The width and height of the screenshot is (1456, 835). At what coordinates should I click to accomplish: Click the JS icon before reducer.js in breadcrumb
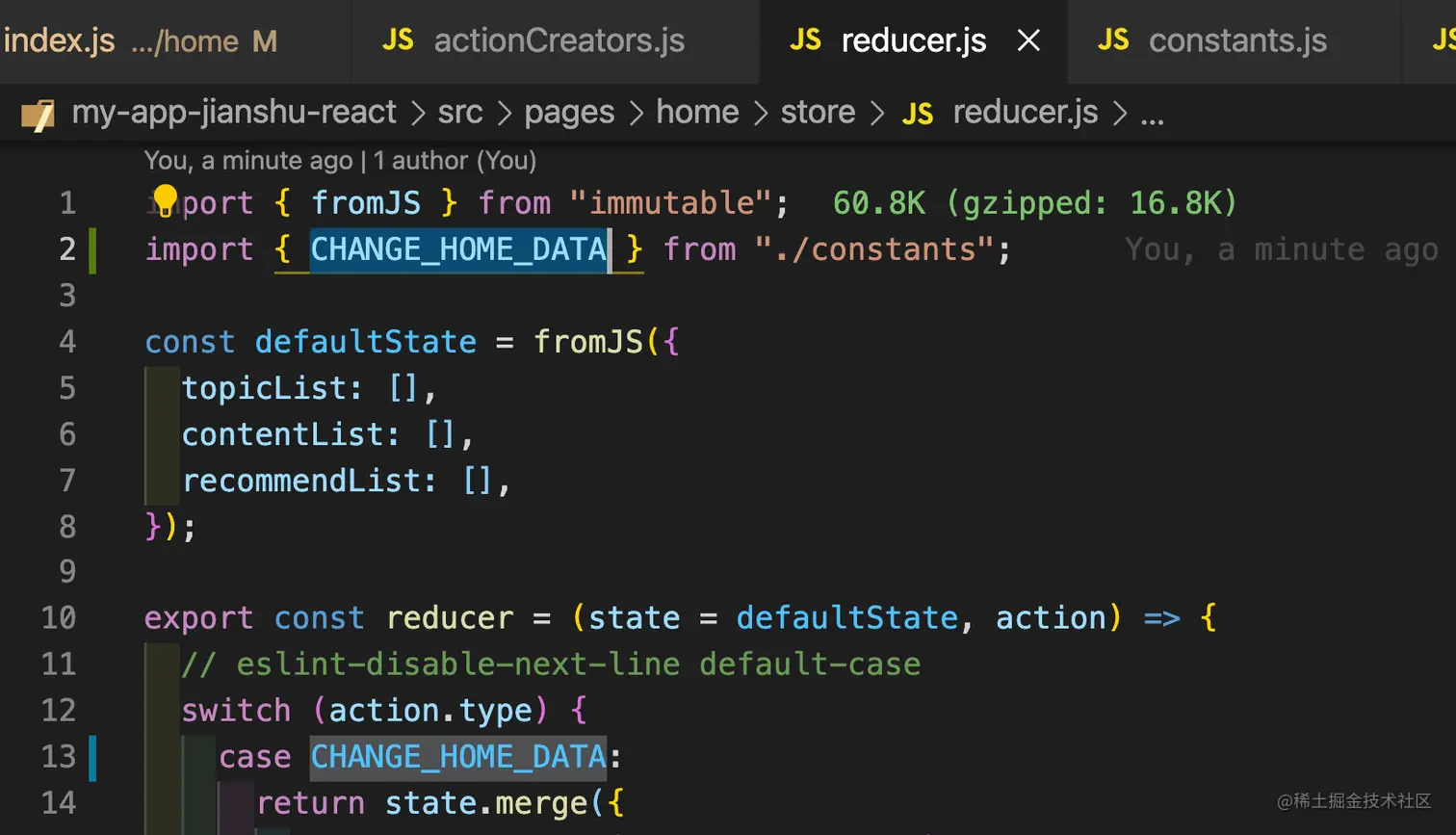pos(918,114)
